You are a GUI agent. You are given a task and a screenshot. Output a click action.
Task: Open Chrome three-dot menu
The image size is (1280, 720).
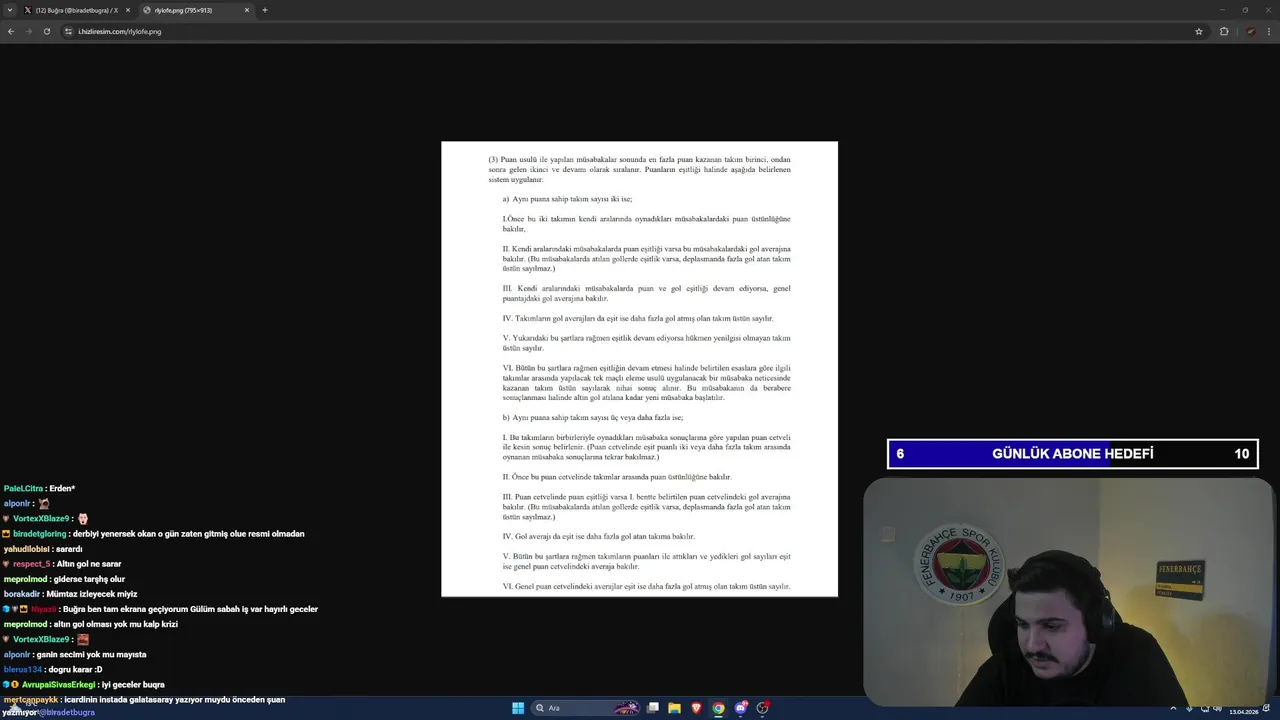1269,31
